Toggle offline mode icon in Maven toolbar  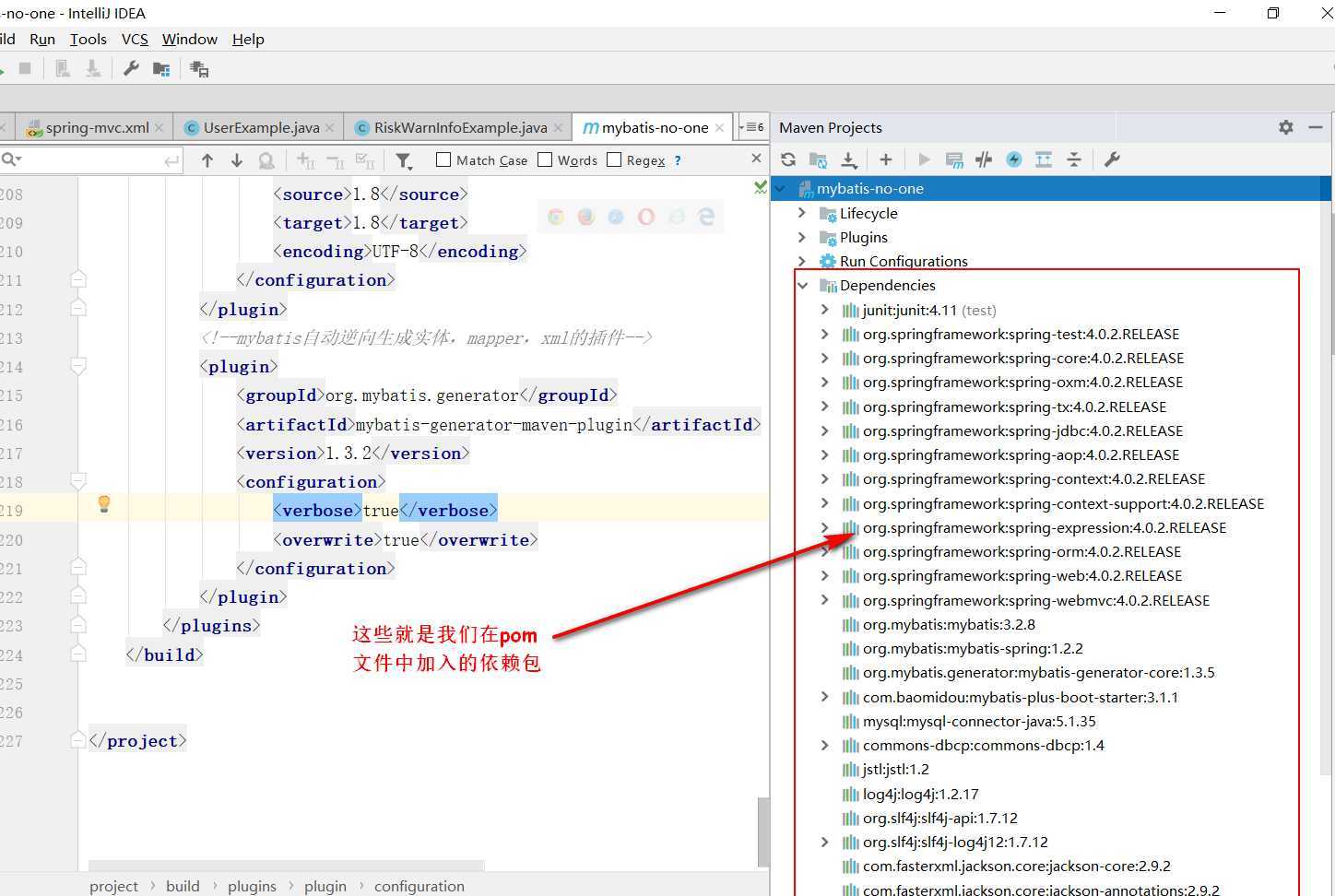tap(984, 159)
